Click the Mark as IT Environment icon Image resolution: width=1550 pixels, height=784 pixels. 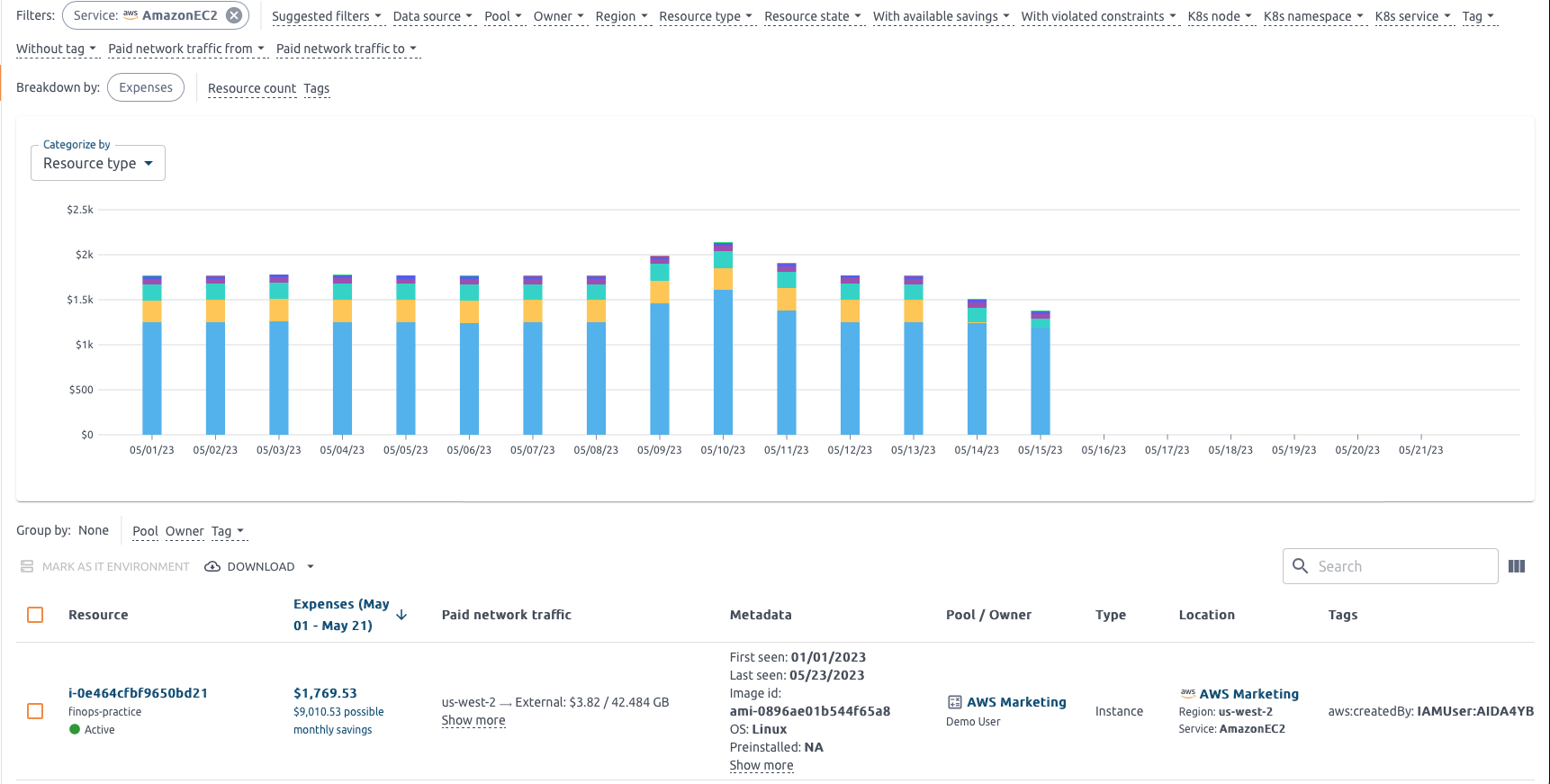[x=27, y=566]
